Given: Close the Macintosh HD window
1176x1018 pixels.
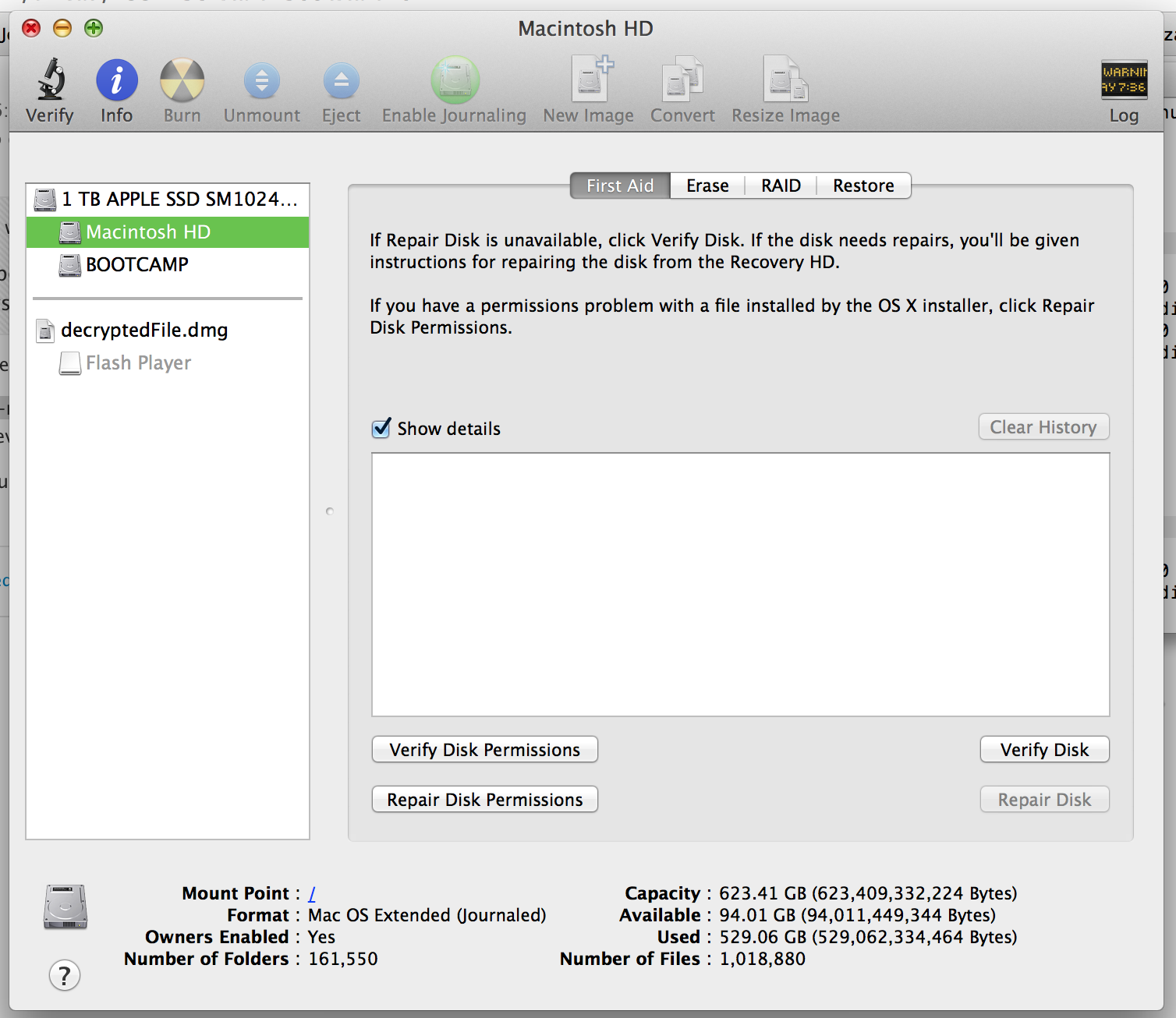Looking at the screenshot, I should point(31,29).
